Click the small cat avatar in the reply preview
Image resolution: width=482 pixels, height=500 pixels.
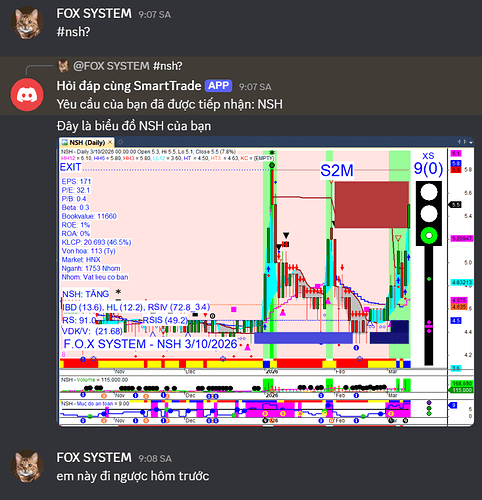pyautogui.click(x=63, y=66)
